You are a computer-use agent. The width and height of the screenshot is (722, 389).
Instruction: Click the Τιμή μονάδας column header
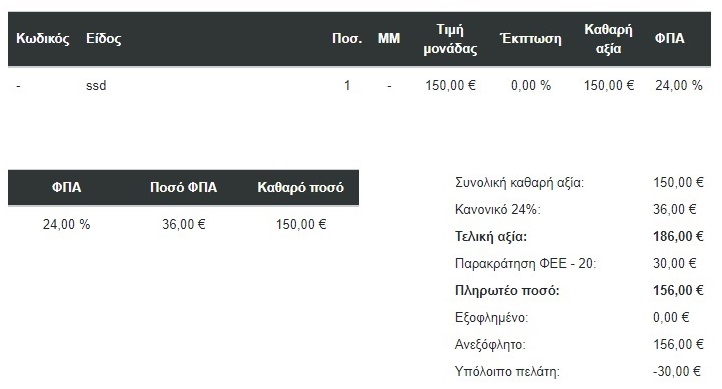pyautogui.click(x=450, y=39)
